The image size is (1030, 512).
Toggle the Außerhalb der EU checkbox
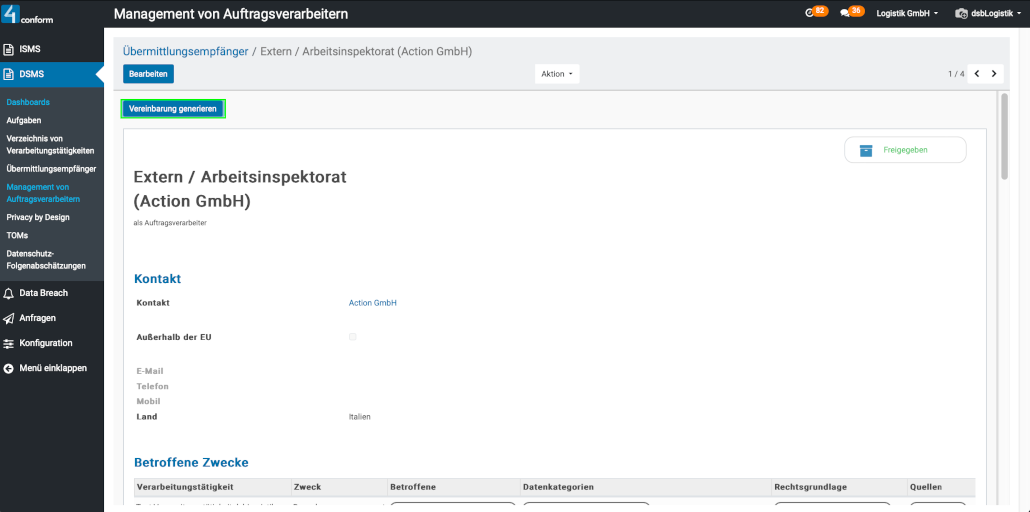(x=352, y=337)
